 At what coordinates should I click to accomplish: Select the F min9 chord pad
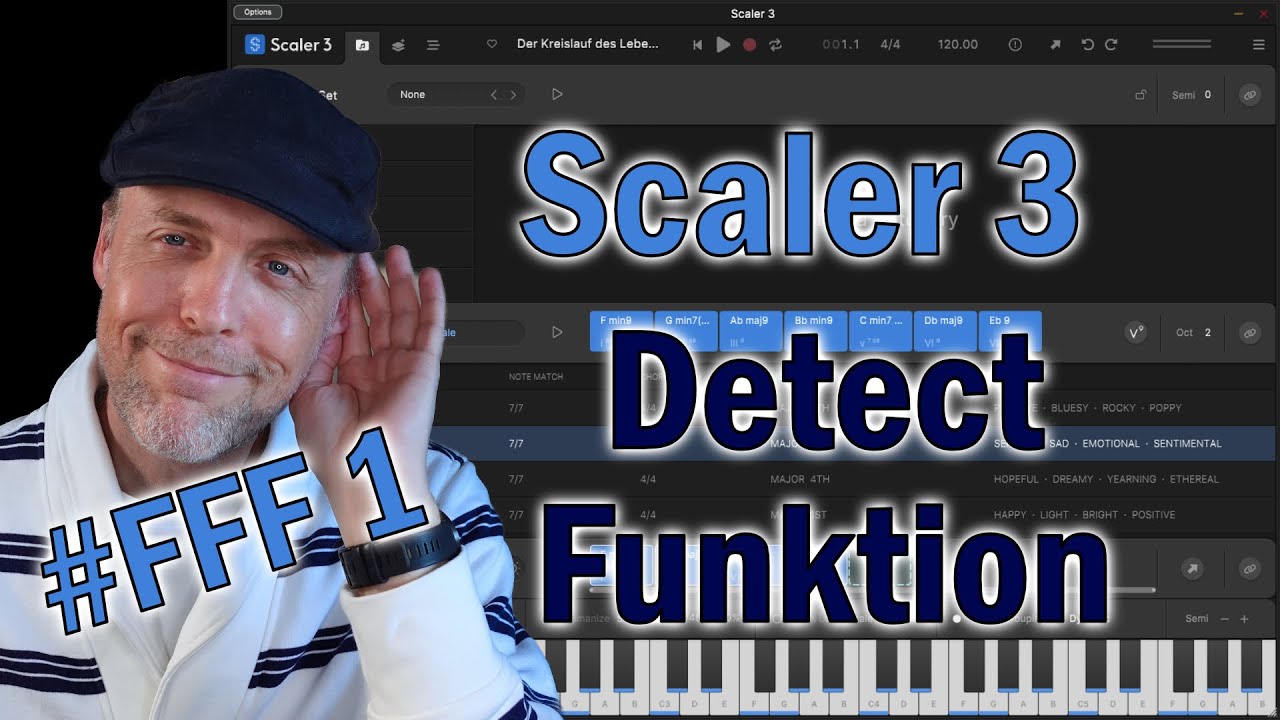[621, 331]
